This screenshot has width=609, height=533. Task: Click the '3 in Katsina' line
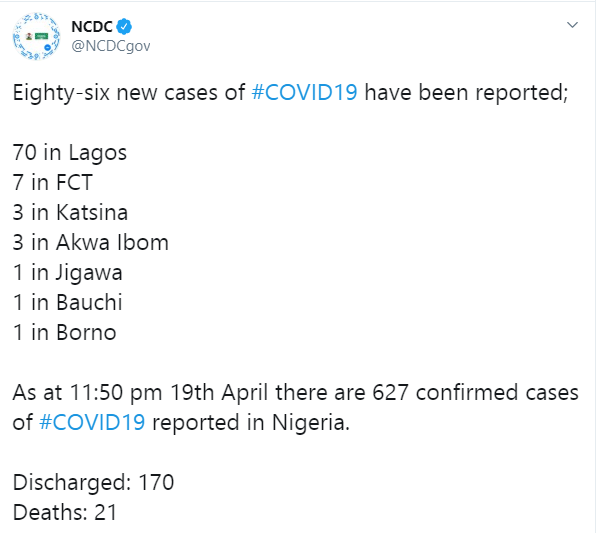pos(70,213)
